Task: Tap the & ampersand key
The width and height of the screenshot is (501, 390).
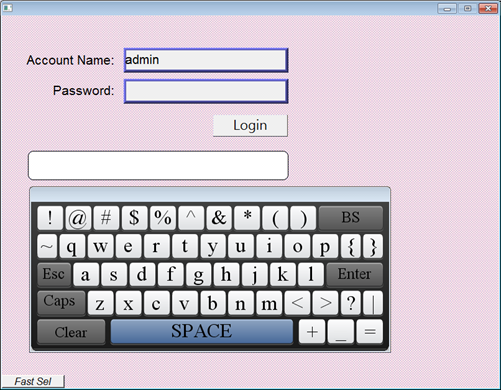Action: click(x=219, y=218)
